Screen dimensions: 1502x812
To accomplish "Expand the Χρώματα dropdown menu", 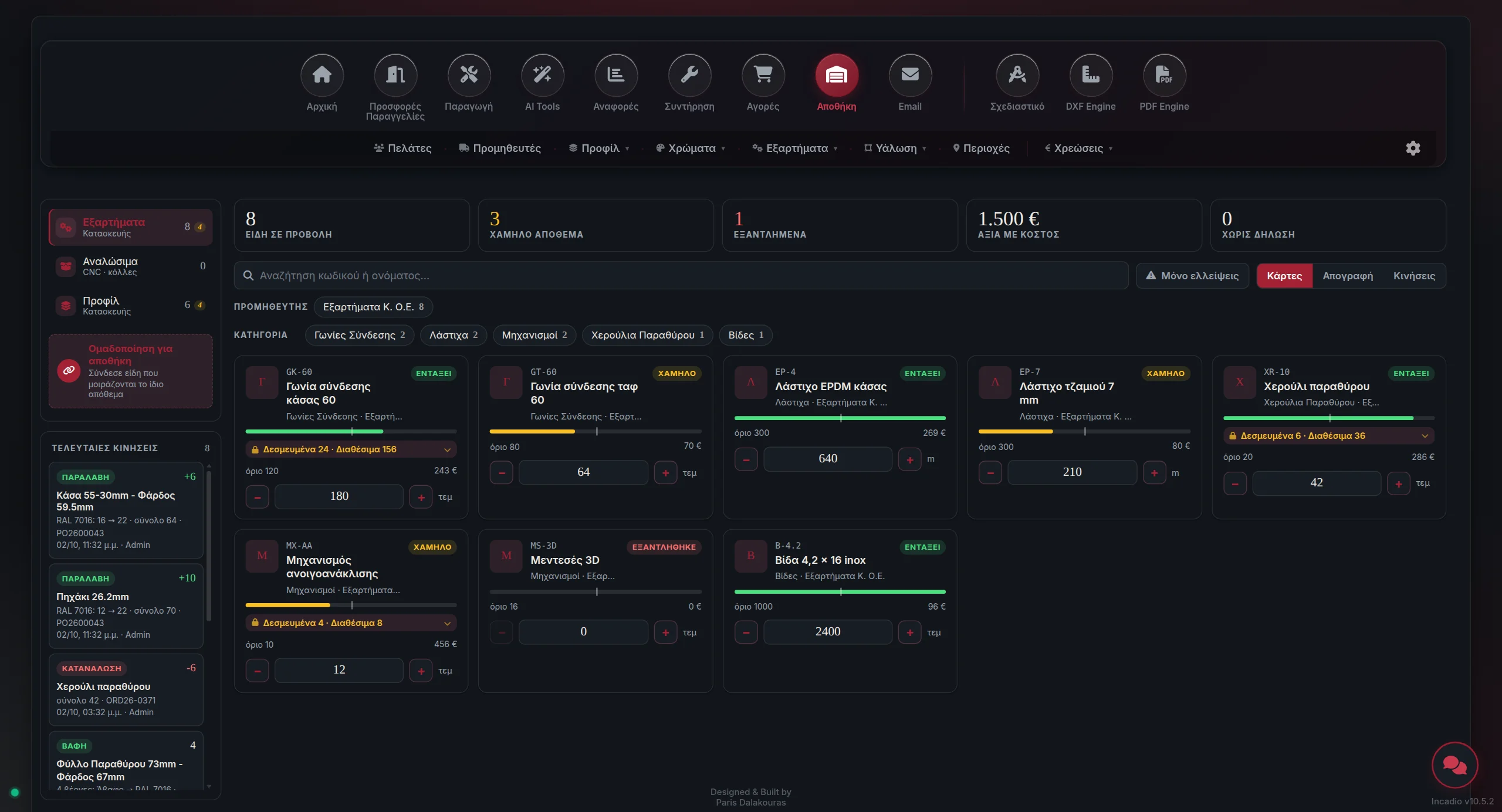I will (691, 148).
